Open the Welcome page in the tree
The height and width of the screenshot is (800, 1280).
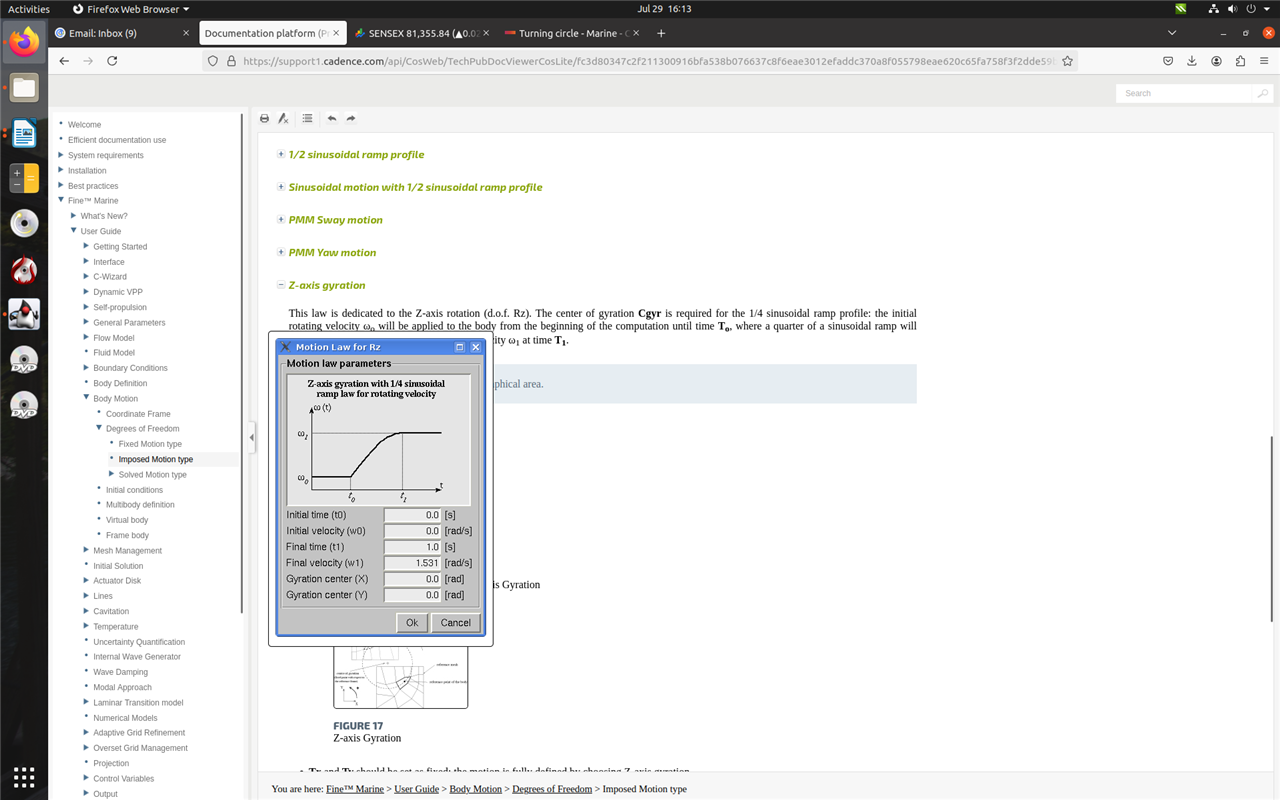coord(84,125)
